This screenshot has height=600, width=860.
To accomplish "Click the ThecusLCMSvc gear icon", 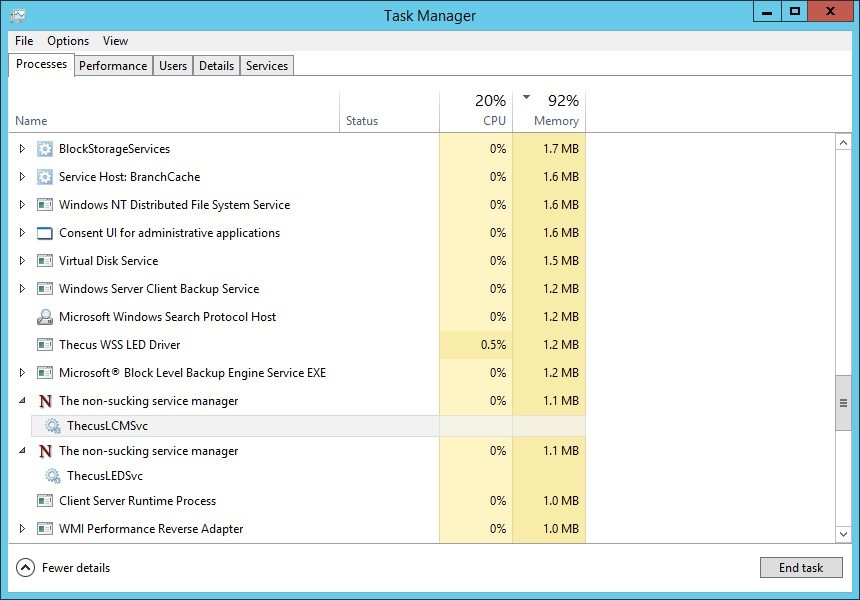I will point(53,426).
